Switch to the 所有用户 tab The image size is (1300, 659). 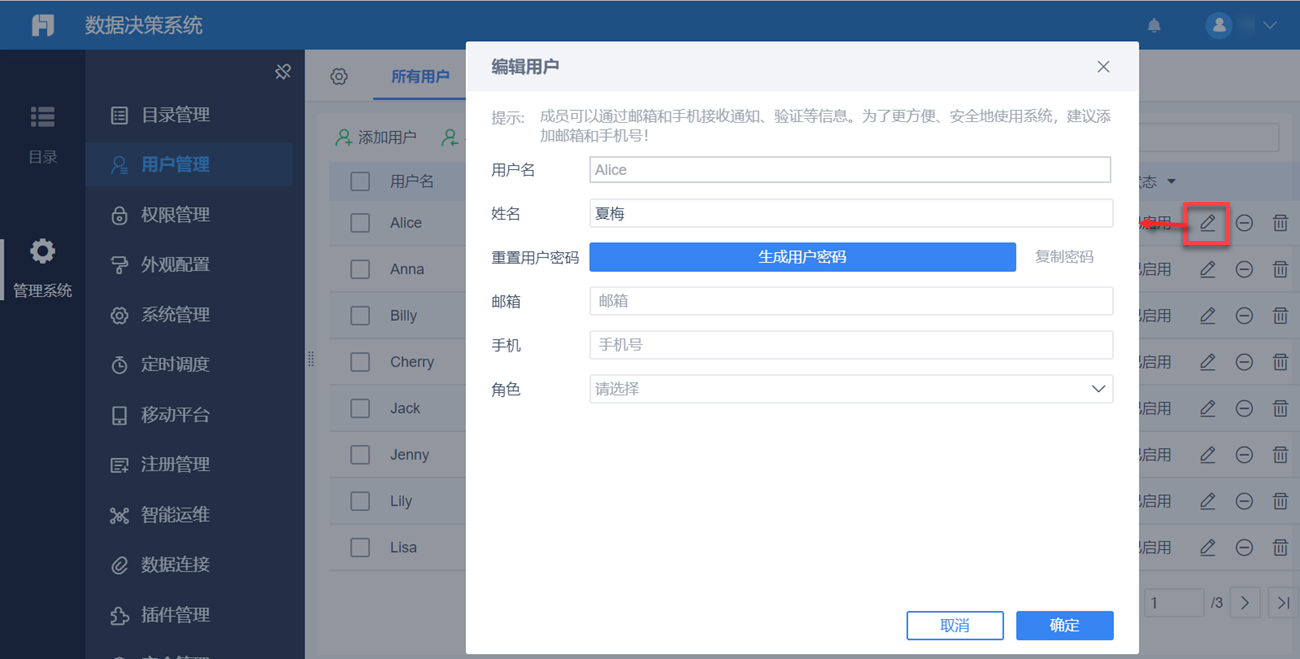[420, 77]
